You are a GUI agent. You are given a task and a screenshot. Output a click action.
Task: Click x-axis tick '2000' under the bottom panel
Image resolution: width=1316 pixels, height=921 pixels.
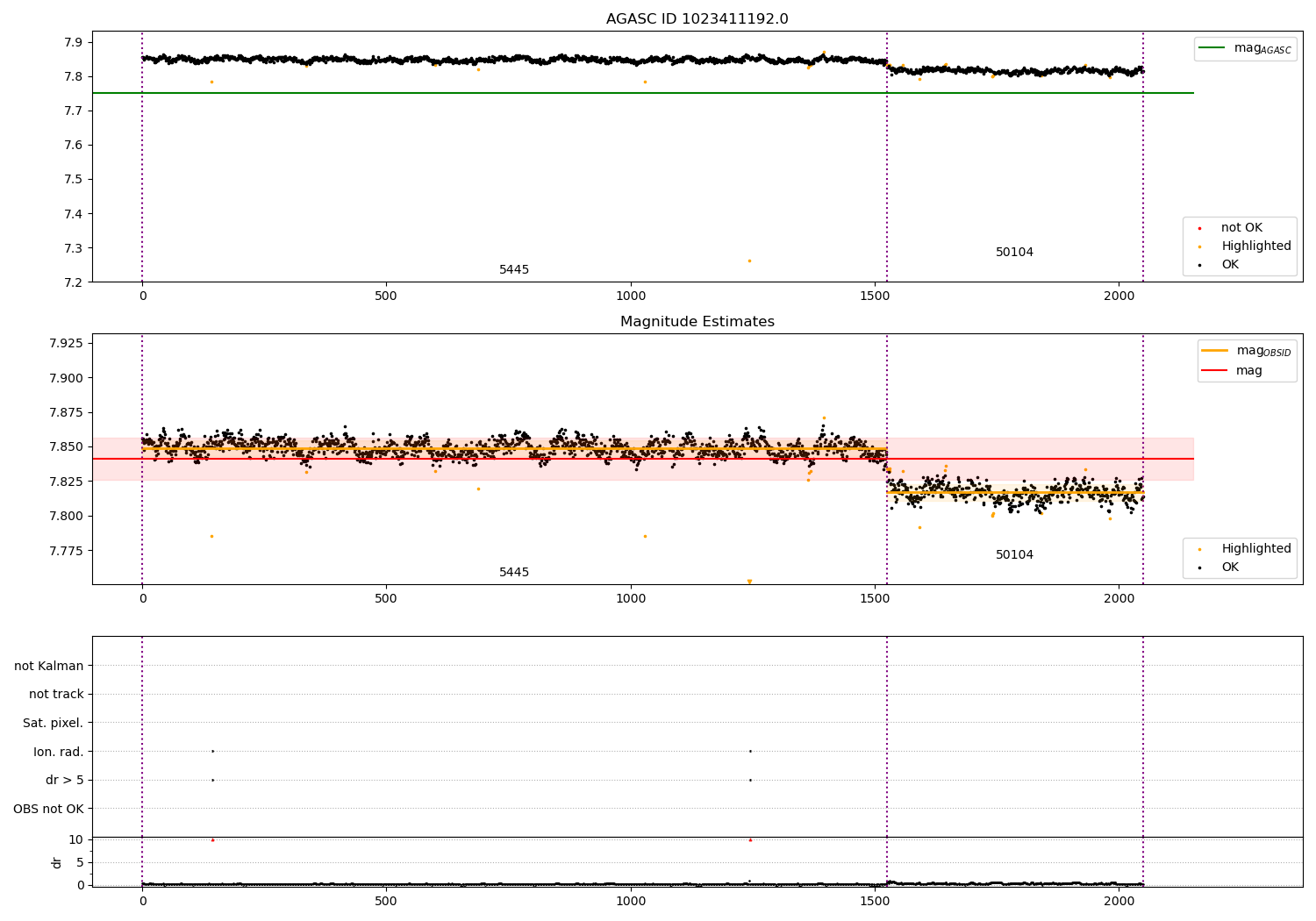tap(1119, 901)
